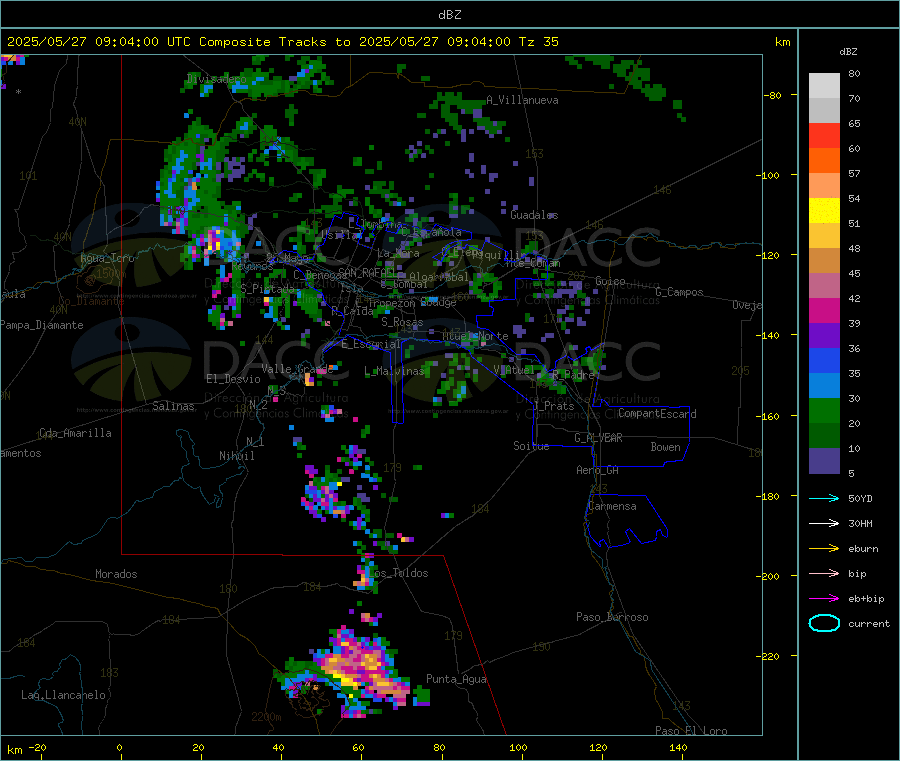Image resolution: width=900 pixels, height=761 pixels.
Task: Click the radar echo cluster west of Los_Toldos
Action: 365,575
